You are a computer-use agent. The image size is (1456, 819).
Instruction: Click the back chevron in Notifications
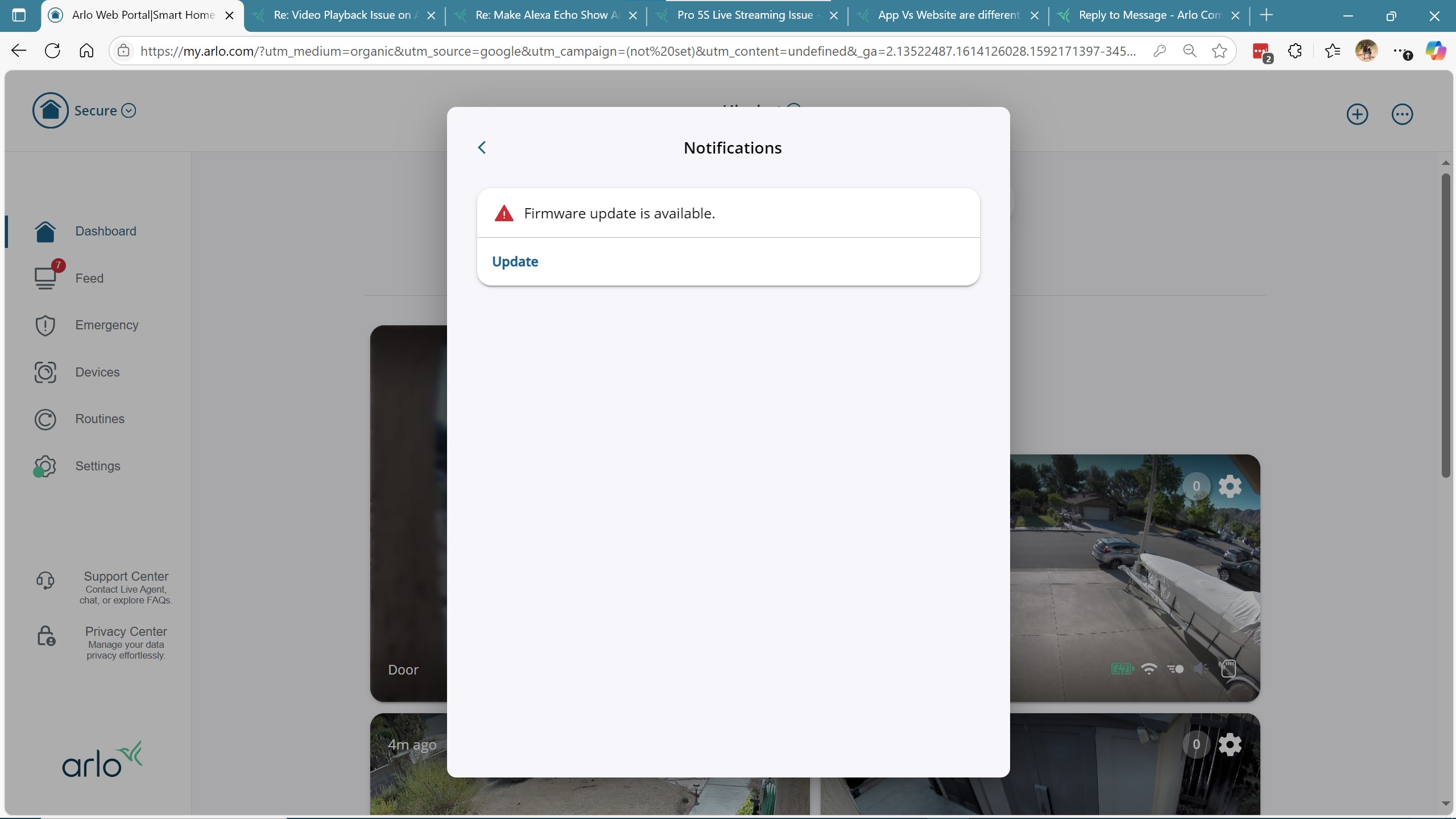482,148
